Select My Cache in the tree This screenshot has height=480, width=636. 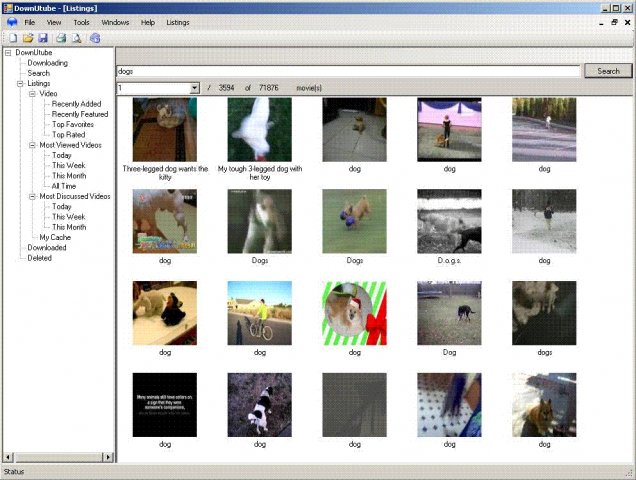(x=55, y=237)
